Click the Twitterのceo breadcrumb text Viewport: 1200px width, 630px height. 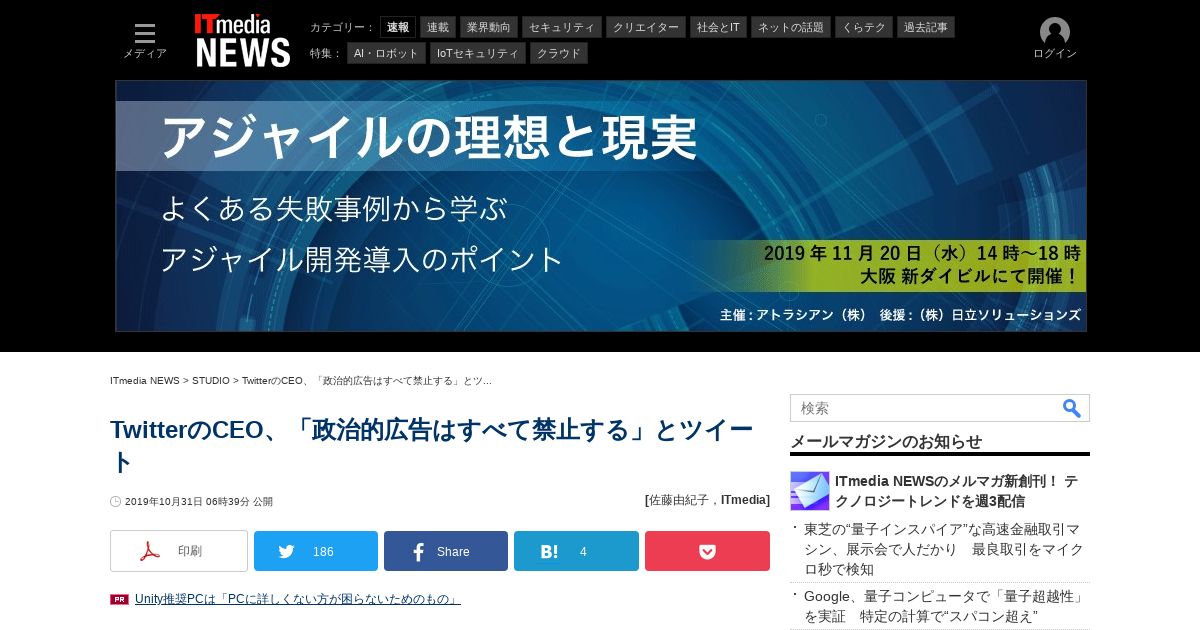click(x=367, y=381)
